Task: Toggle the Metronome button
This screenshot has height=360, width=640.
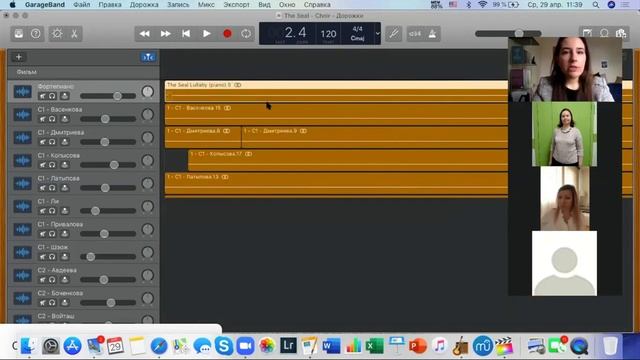Action: coord(432,33)
